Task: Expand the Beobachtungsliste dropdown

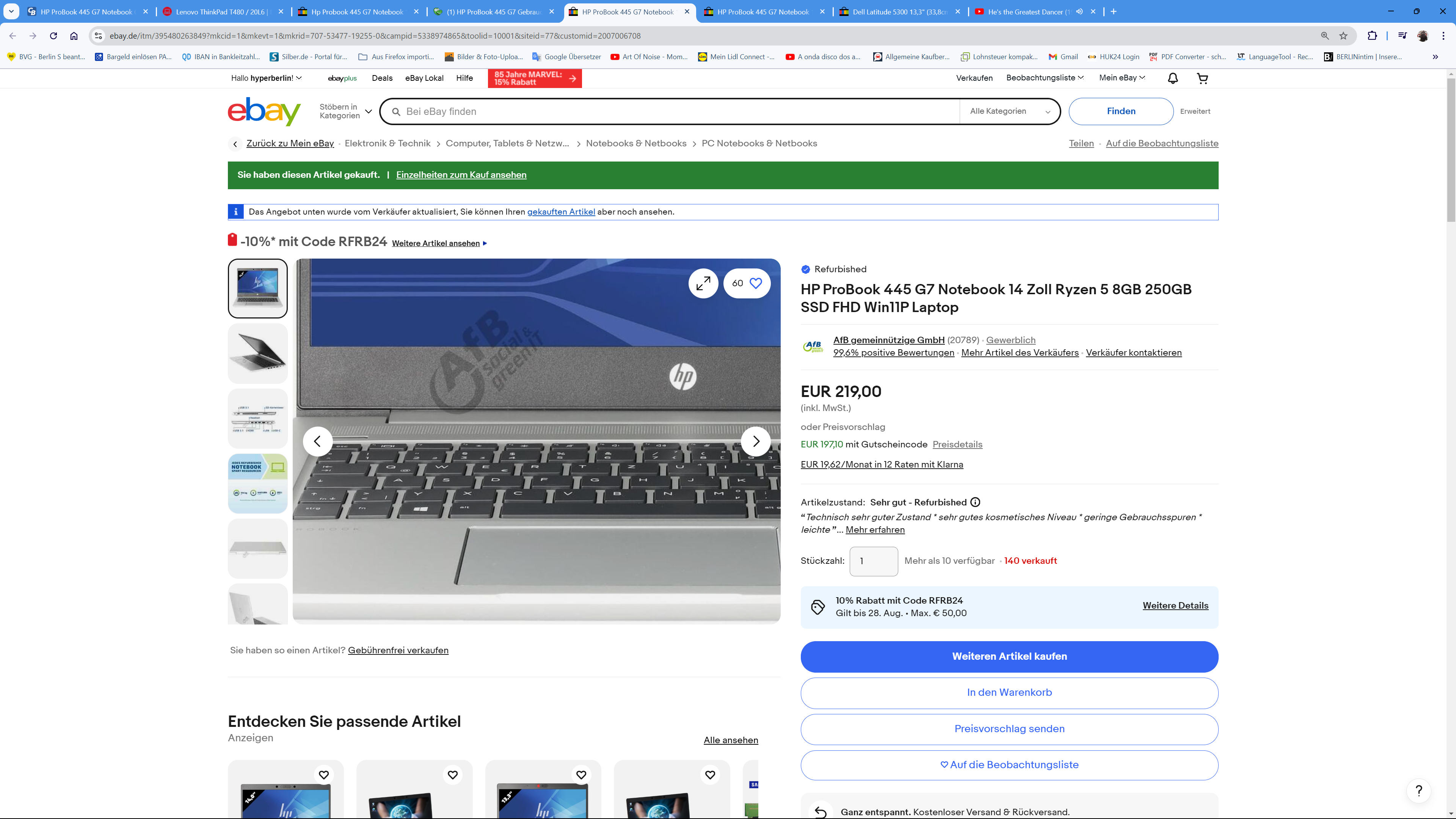Action: [x=1044, y=78]
